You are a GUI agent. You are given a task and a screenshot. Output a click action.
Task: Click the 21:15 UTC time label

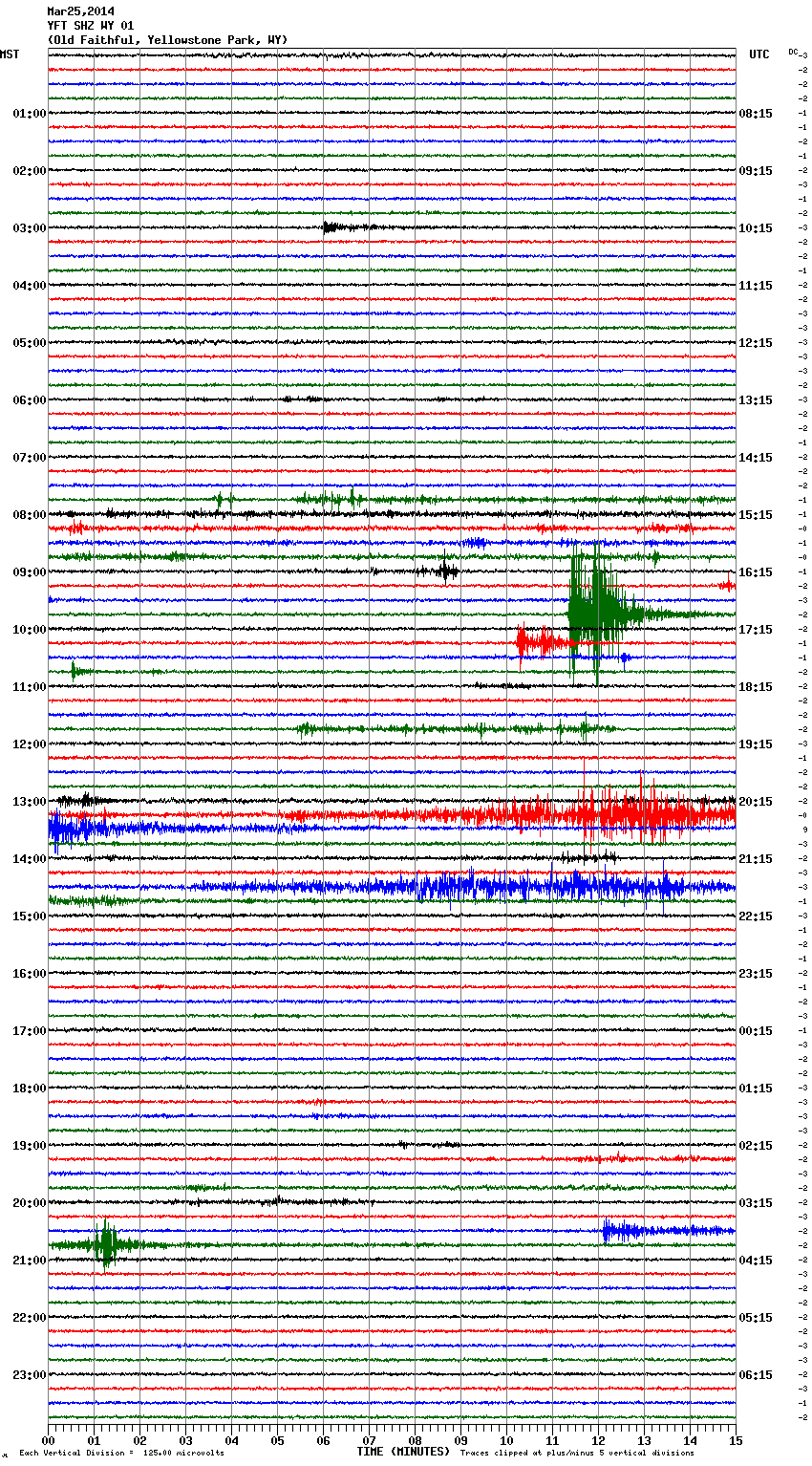coord(756,859)
